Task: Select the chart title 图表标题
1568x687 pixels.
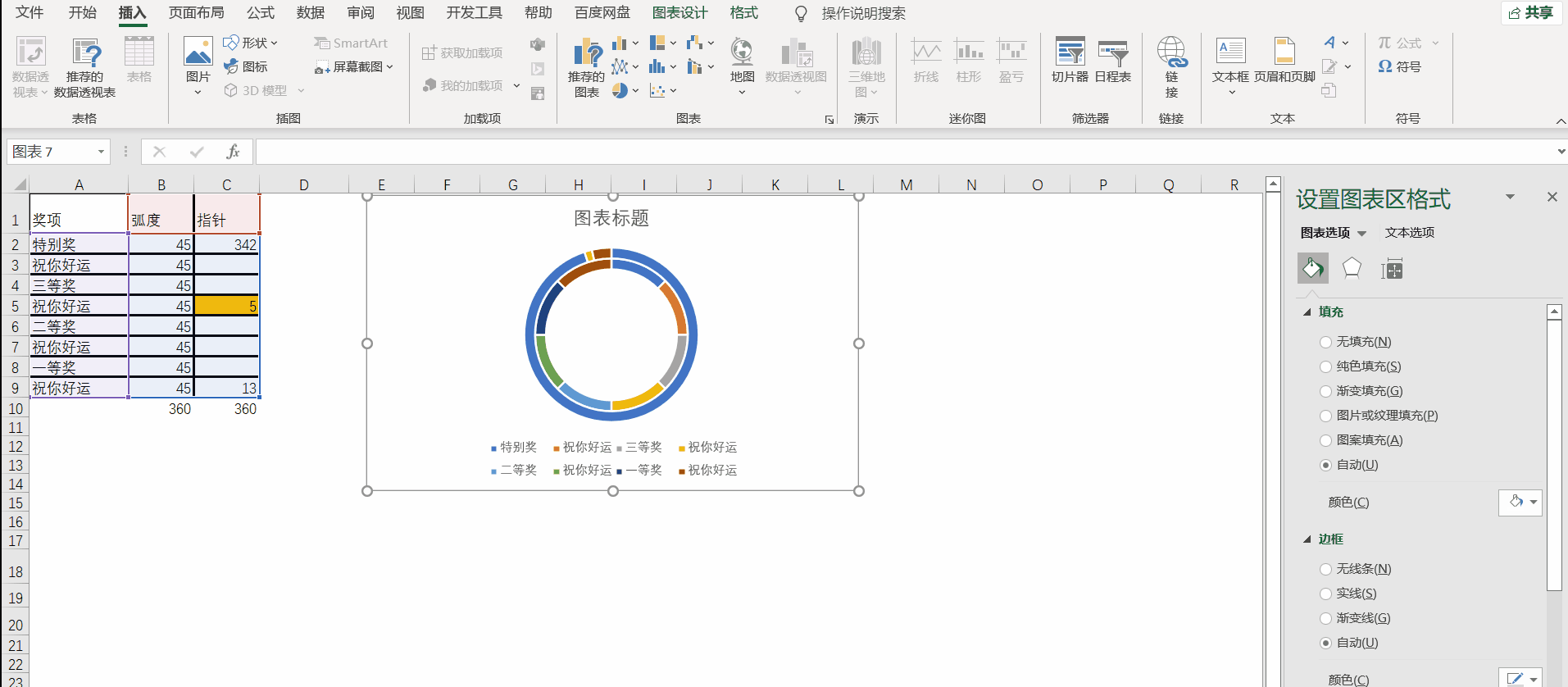Action: coord(611,218)
